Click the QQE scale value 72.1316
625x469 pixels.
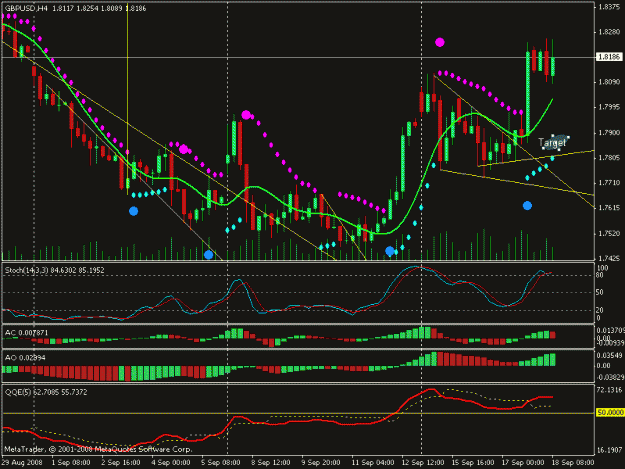click(x=609, y=389)
